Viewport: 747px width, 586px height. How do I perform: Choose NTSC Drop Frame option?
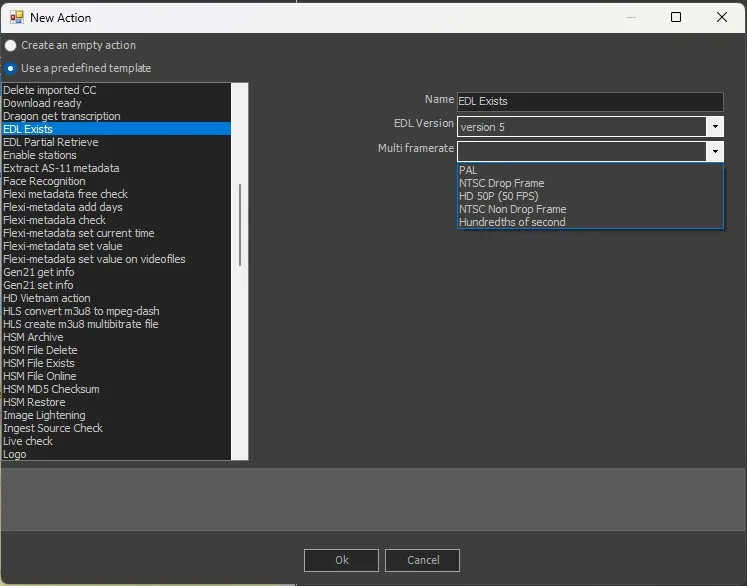click(501, 183)
